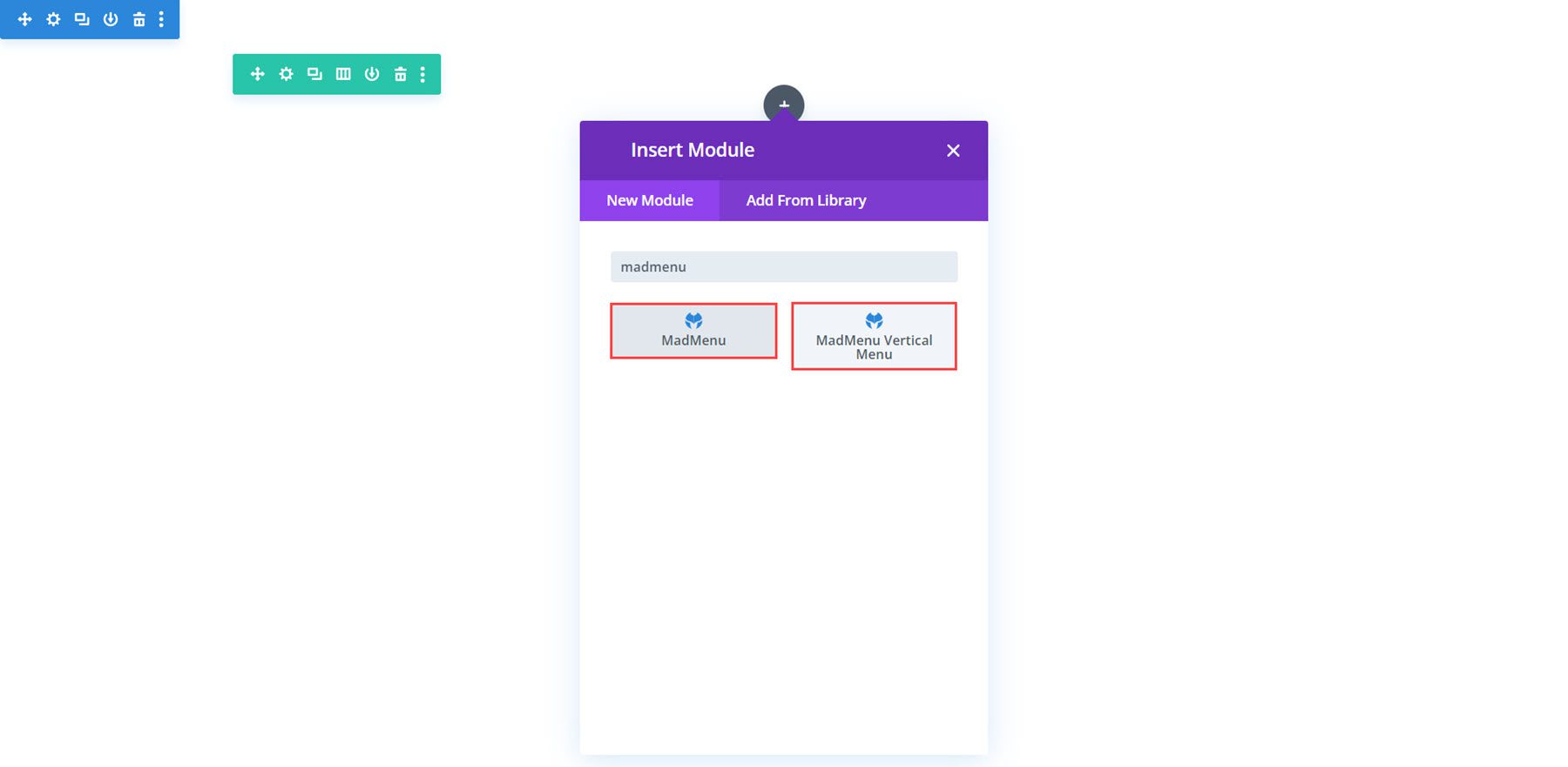Open green row more options menu
The height and width of the screenshot is (767, 1568).
pyautogui.click(x=422, y=74)
